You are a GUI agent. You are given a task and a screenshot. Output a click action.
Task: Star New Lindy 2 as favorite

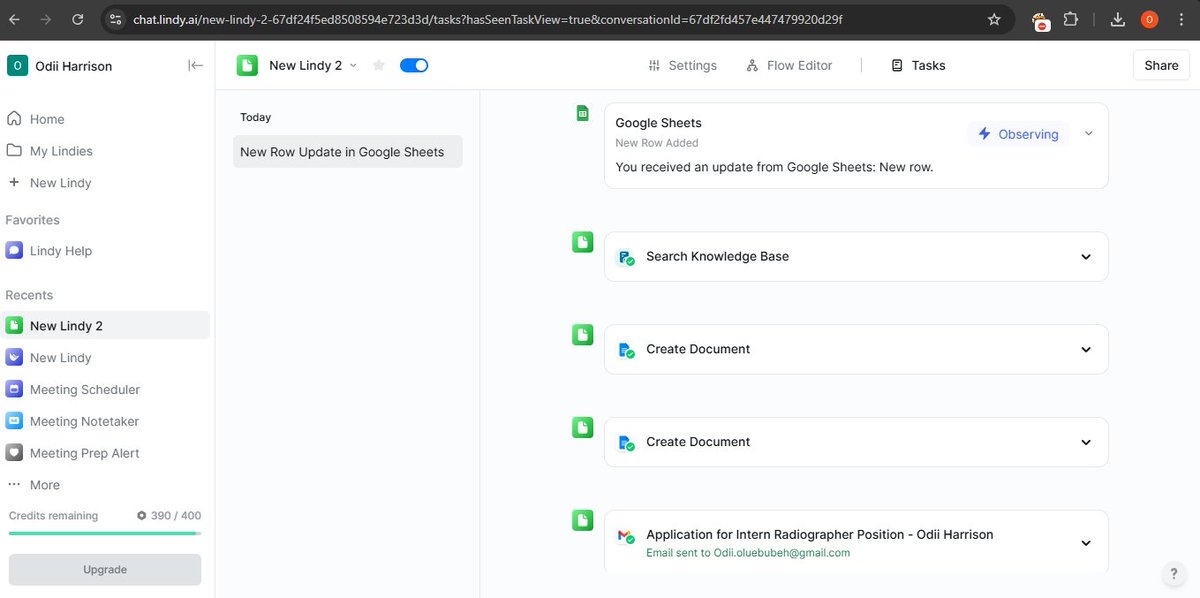click(379, 65)
